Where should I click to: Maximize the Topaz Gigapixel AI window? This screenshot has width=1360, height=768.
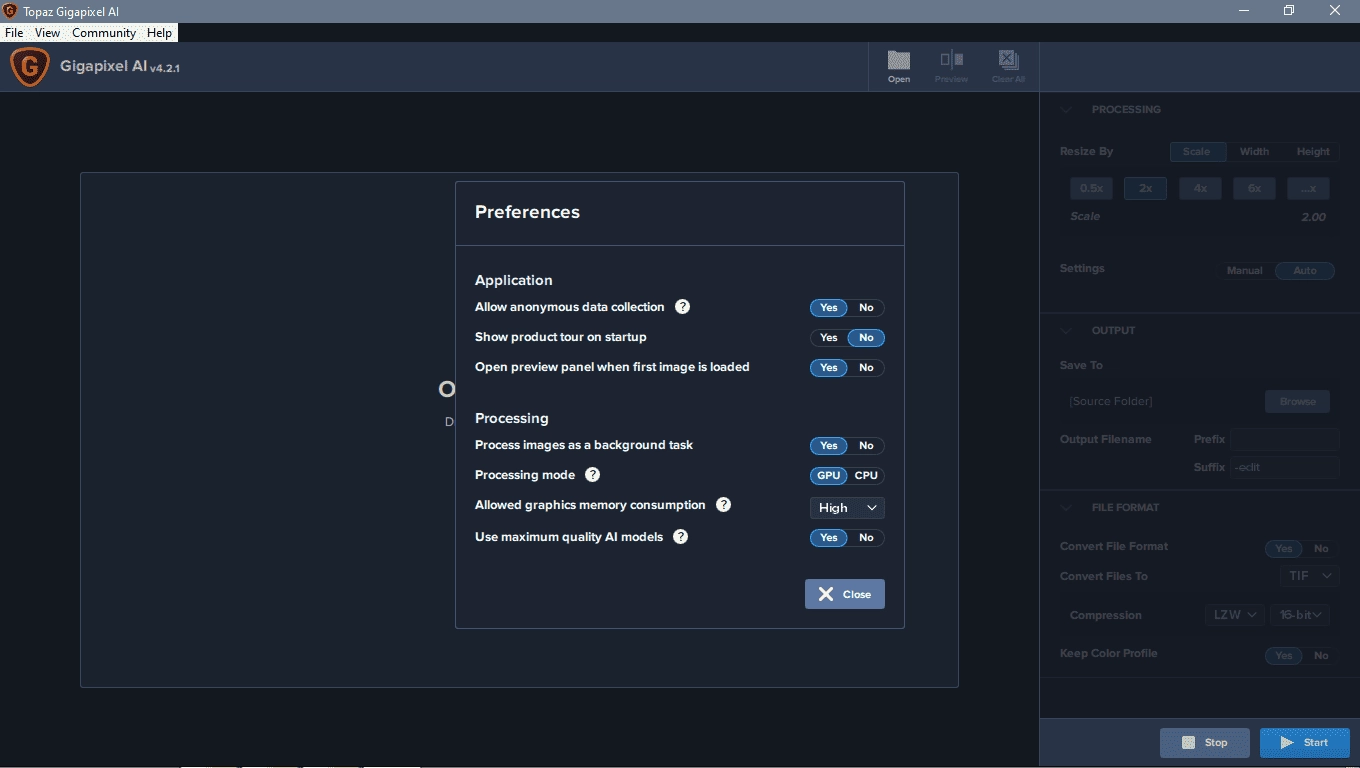click(1289, 11)
